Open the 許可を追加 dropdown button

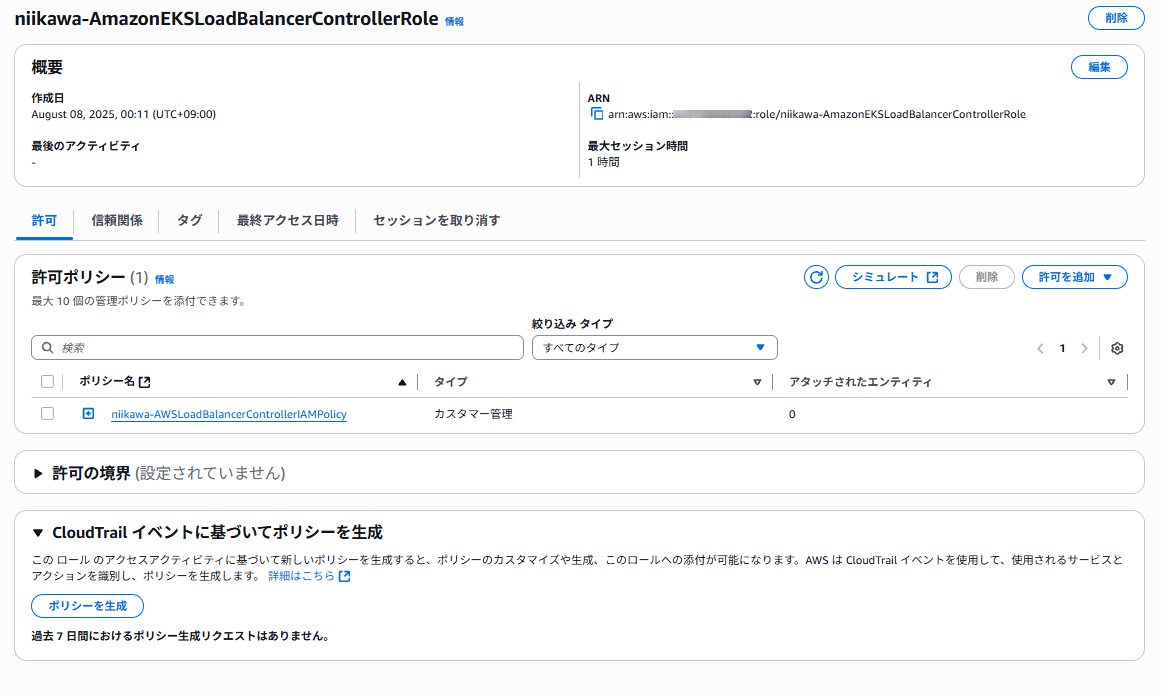[x=1074, y=277]
